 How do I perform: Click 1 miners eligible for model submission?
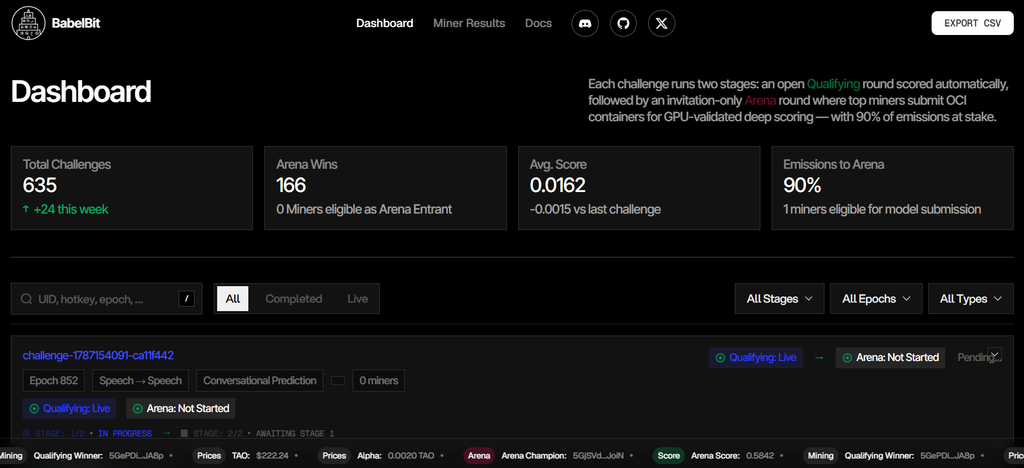point(882,210)
